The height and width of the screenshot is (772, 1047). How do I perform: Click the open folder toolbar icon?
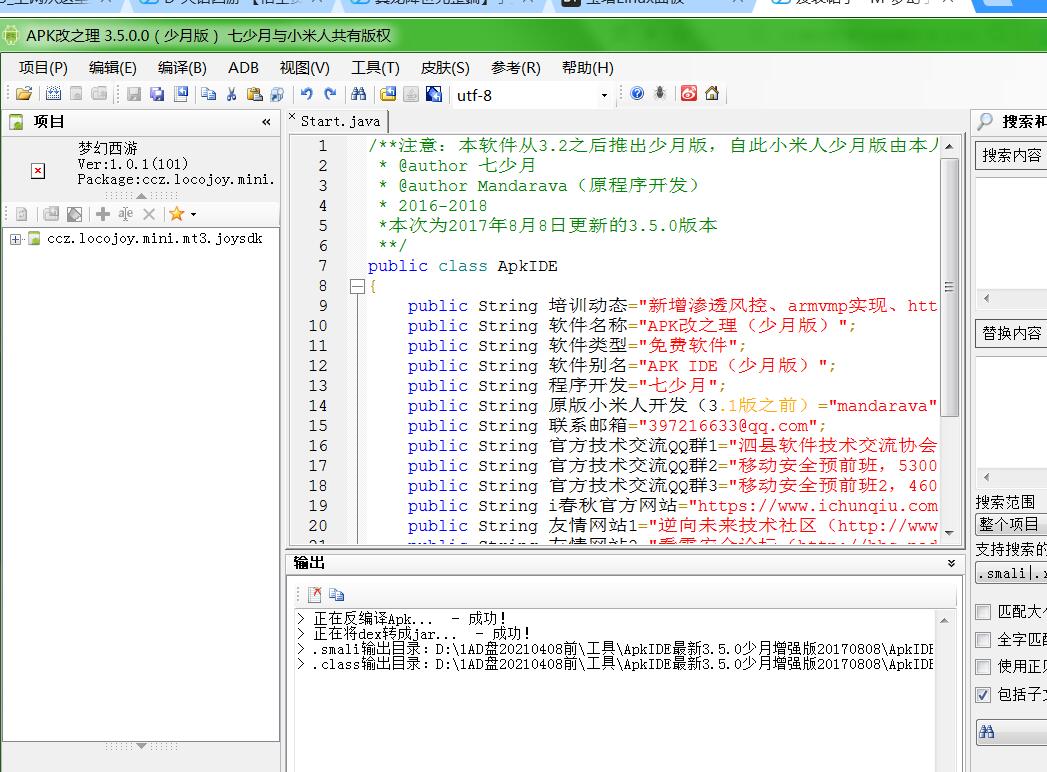click(x=24, y=94)
